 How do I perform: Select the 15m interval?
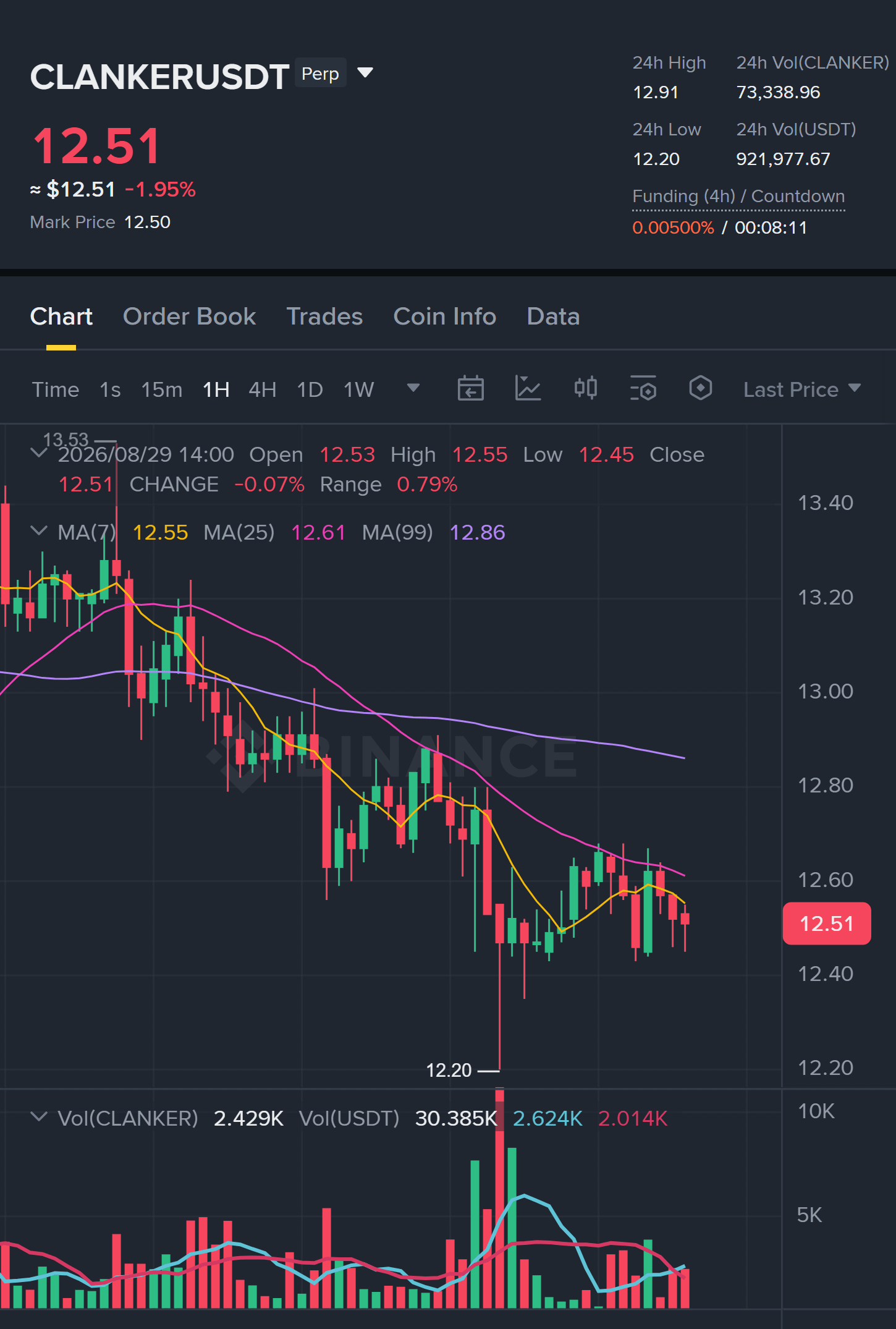[x=162, y=389]
